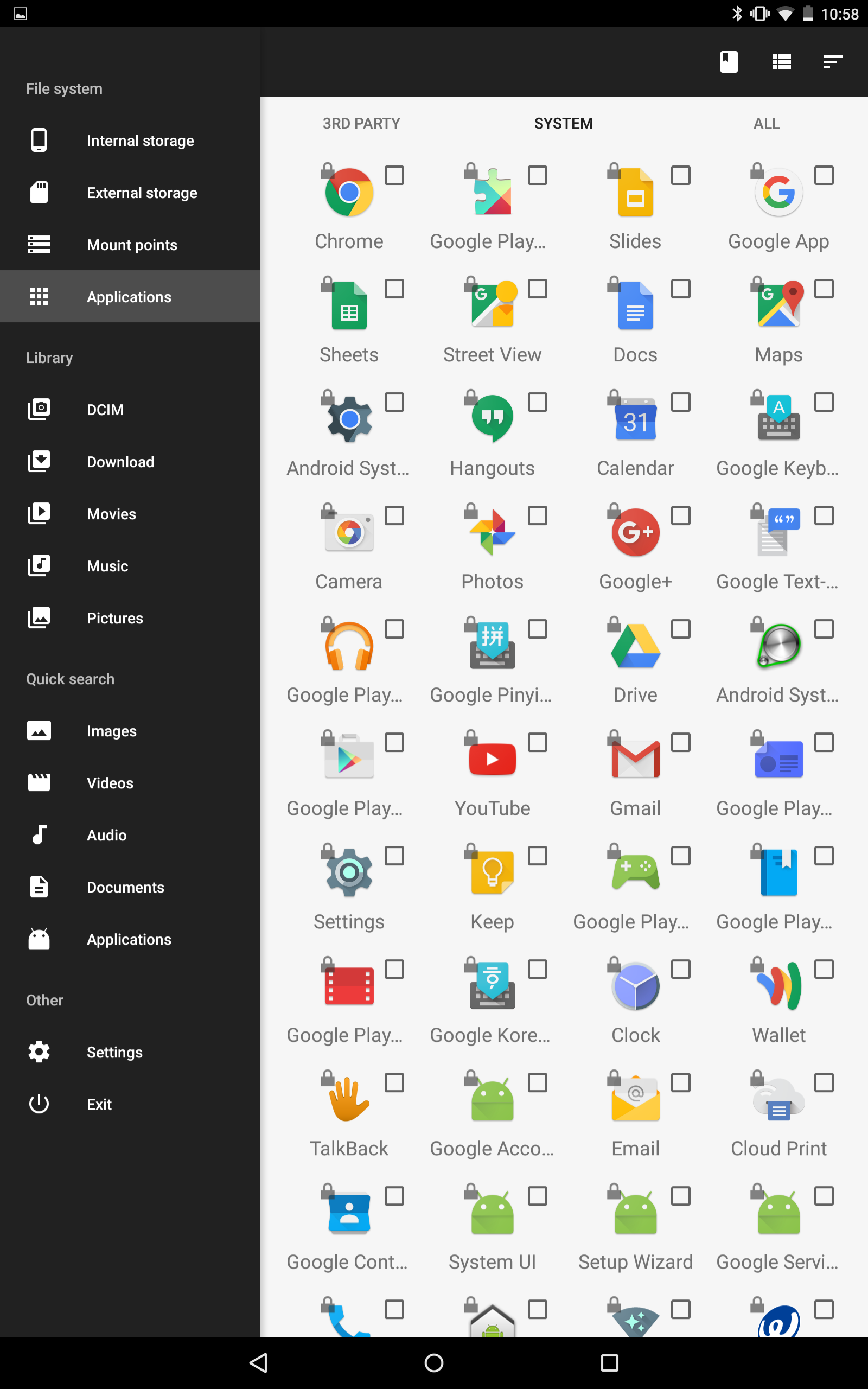Select the Slides app icon
Screen dimensions: 868x1389
[635, 192]
